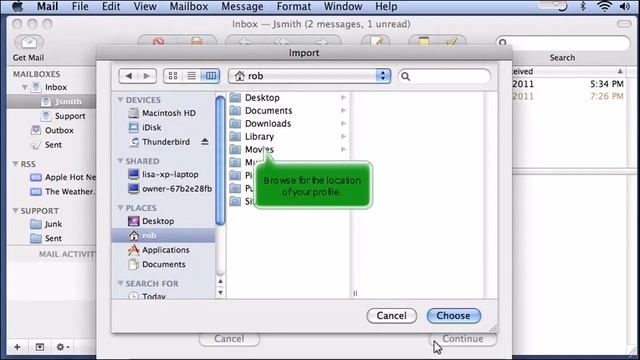
Task: Open the View menu
Action: (x=145, y=7)
